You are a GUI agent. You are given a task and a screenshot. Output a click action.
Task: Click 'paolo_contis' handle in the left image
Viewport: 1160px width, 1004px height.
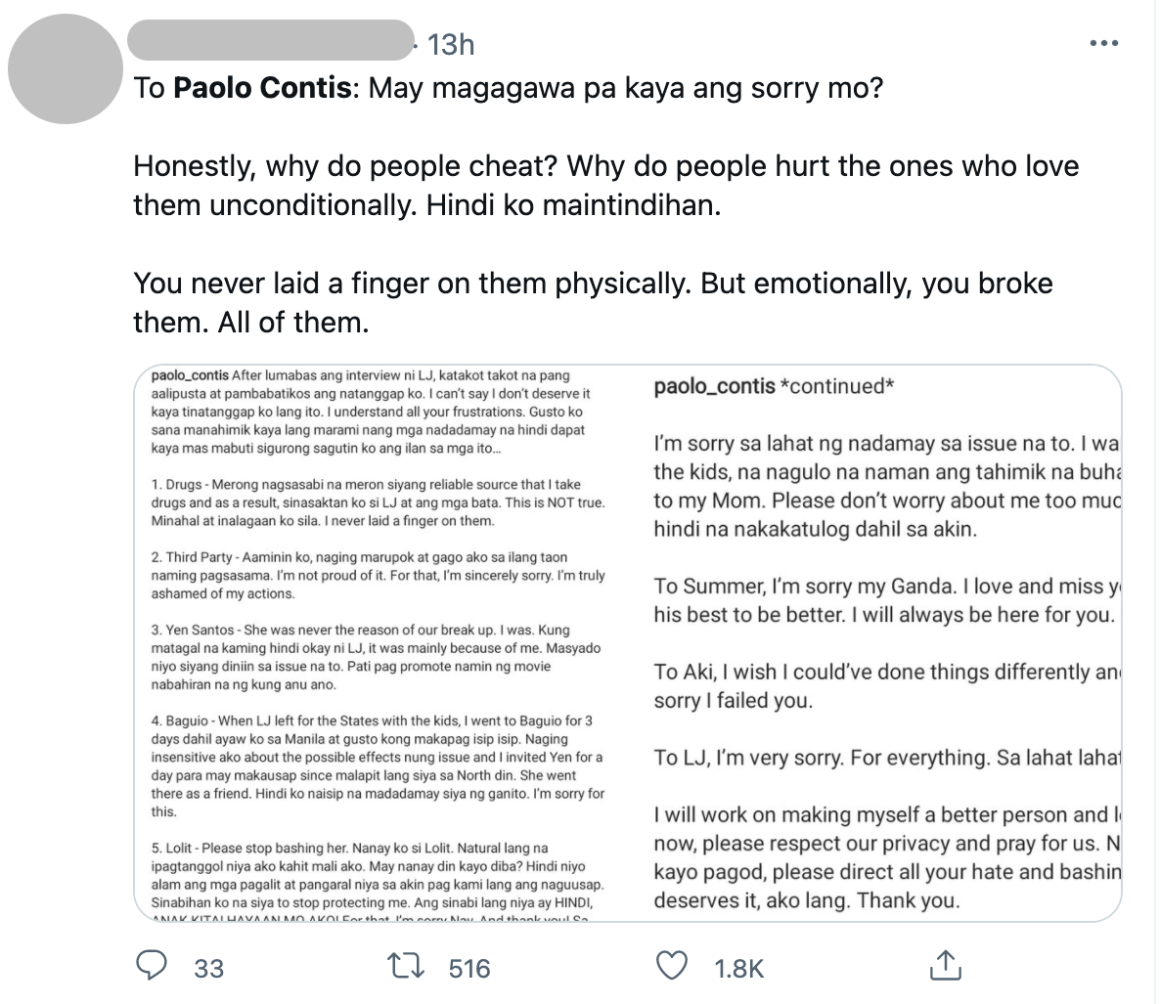click(x=189, y=376)
